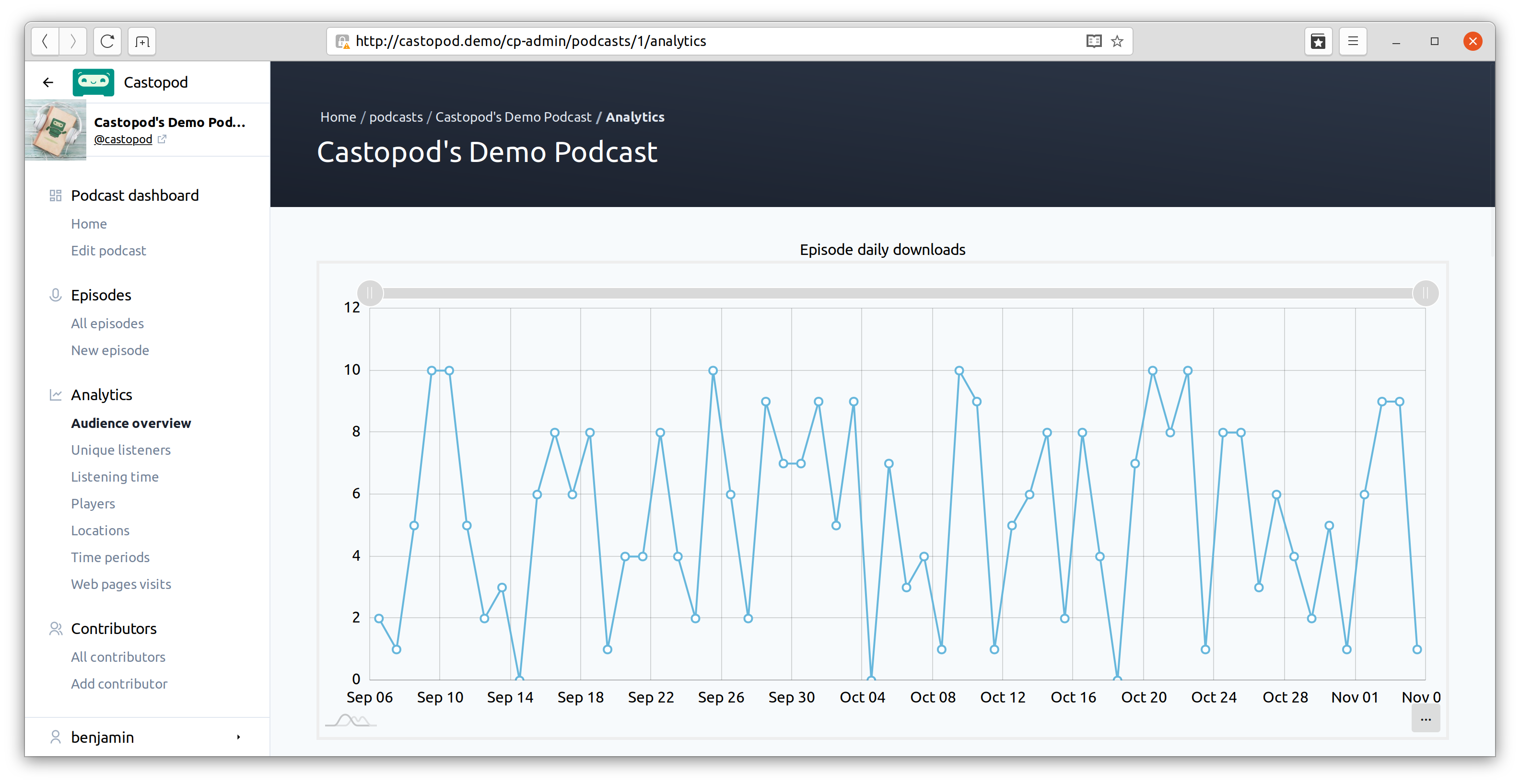The image size is (1520, 784).
Task: Select Listening time analytics section
Action: [113, 476]
